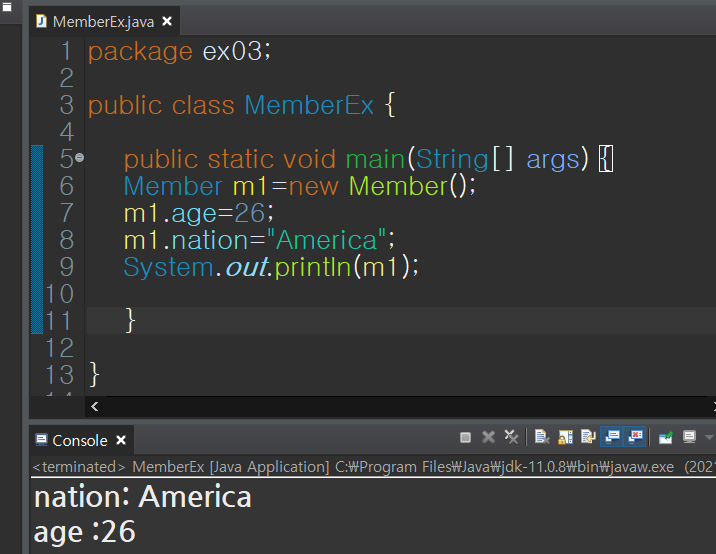
Task: Close the Console view tab
Action: (121, 440)
